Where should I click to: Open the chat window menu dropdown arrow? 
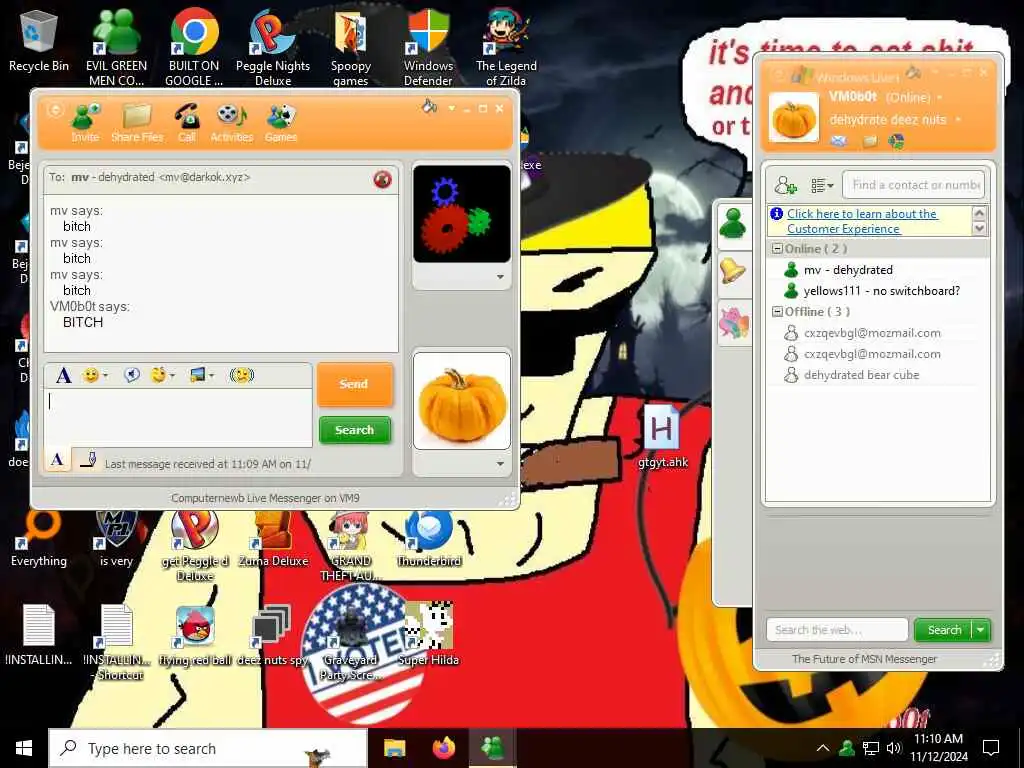pos(451,108)
